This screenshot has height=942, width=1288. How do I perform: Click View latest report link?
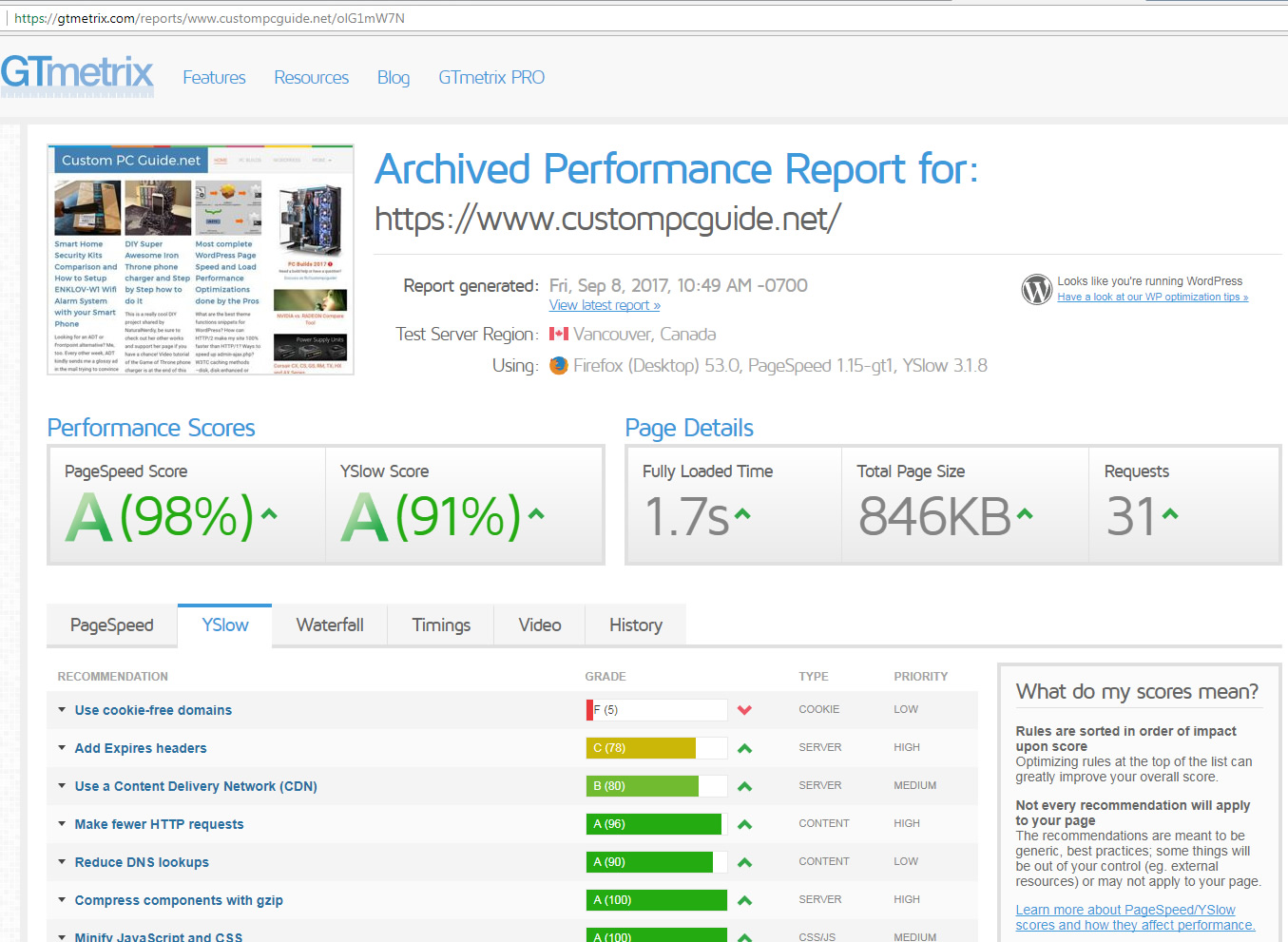605,305
